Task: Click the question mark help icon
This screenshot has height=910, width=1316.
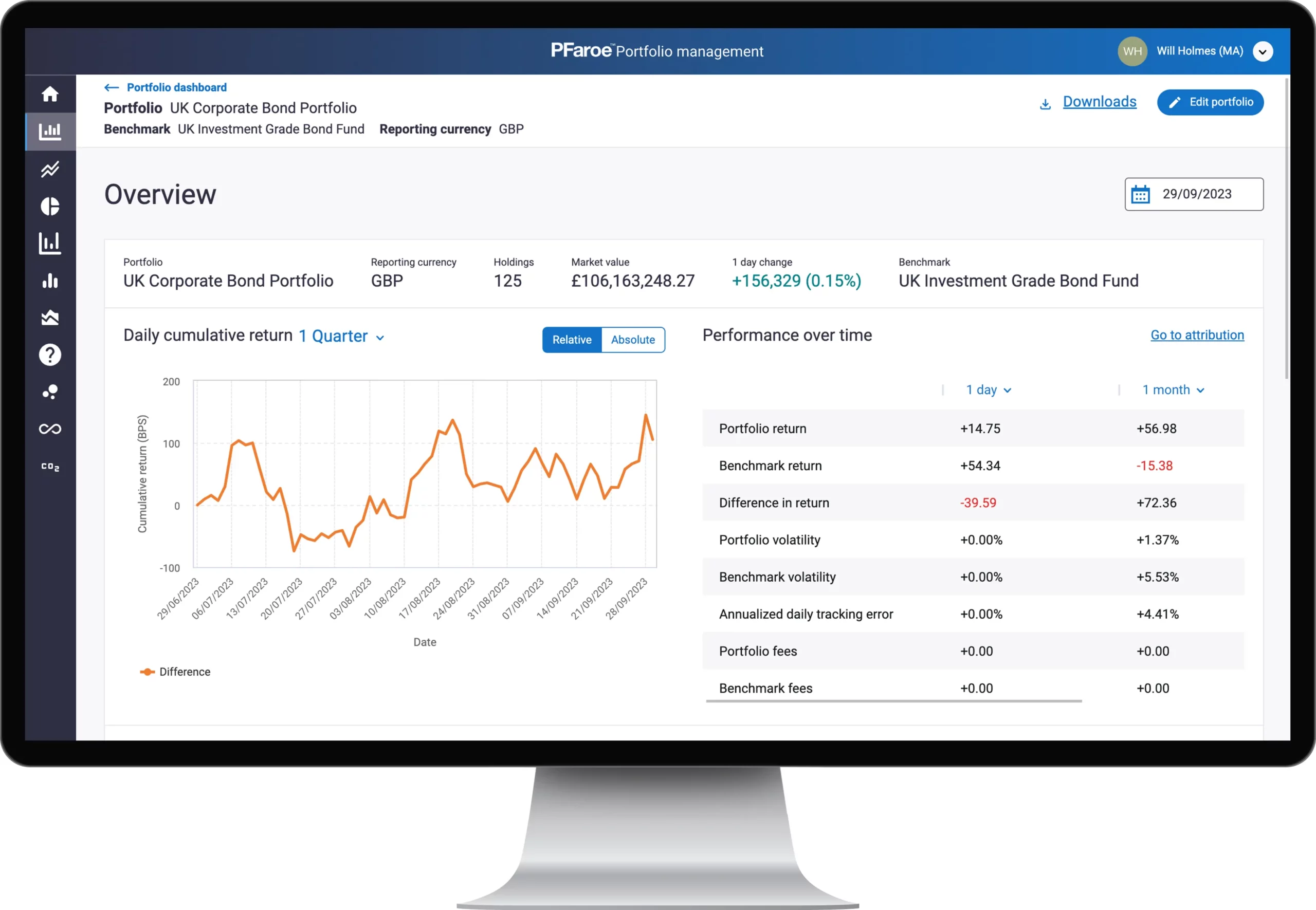Action: (x=50, y=355)
